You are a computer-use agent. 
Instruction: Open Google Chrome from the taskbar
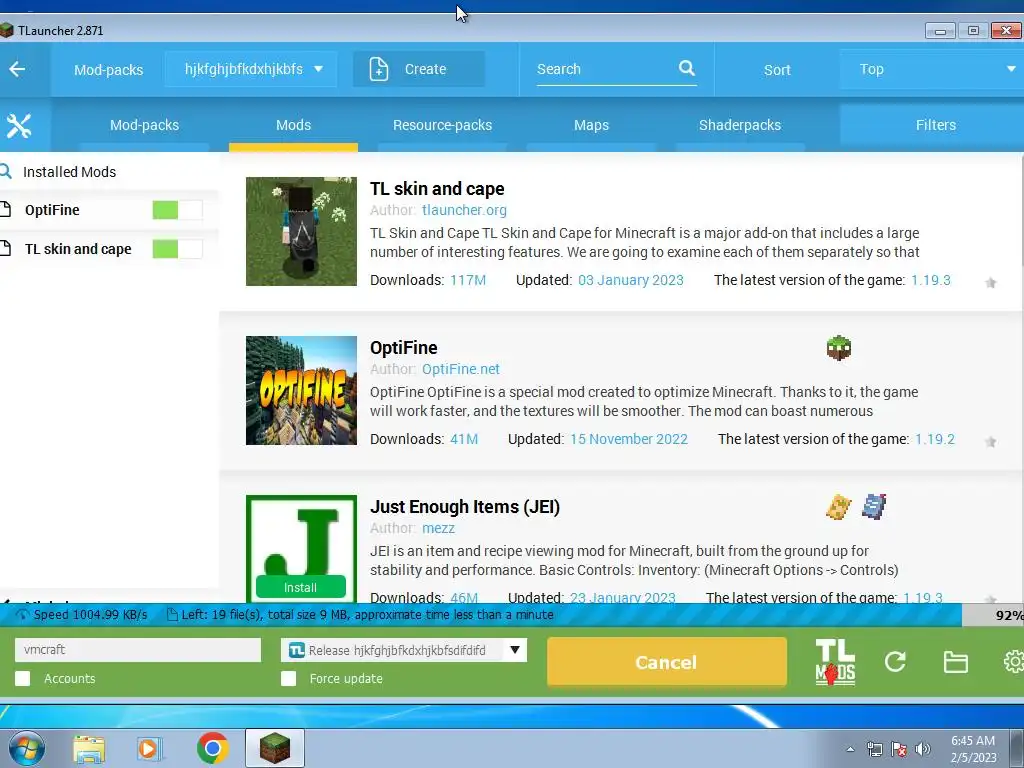[x=212, y=748]
